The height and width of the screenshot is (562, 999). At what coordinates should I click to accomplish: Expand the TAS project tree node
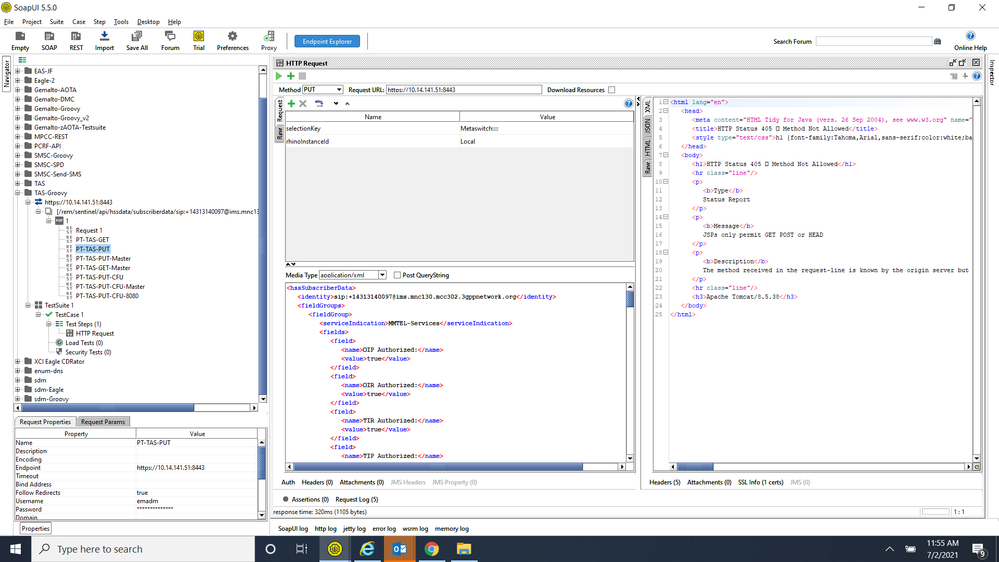click(x=18, y=183)
